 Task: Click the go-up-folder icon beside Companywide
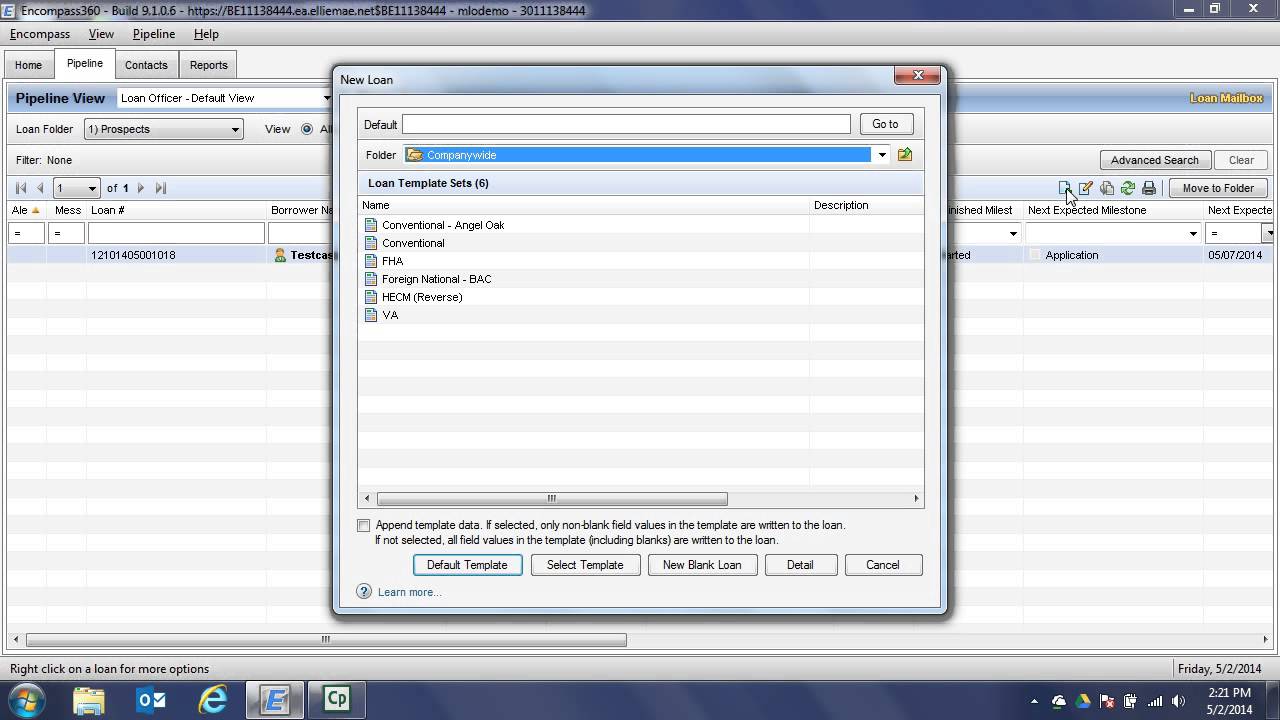point(905,154)
